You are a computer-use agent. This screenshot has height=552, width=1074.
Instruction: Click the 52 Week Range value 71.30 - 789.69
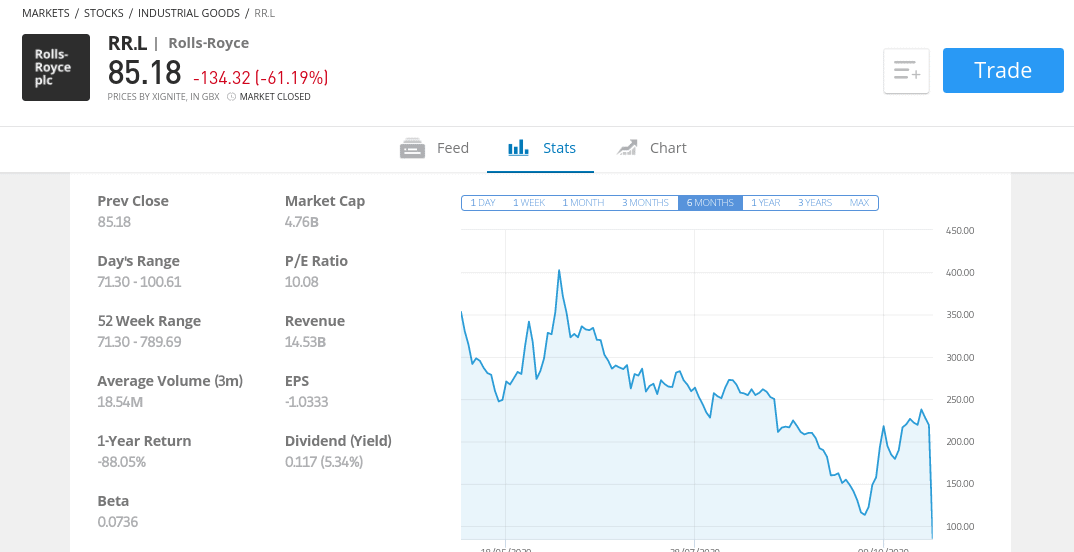(x=139, y=341)
